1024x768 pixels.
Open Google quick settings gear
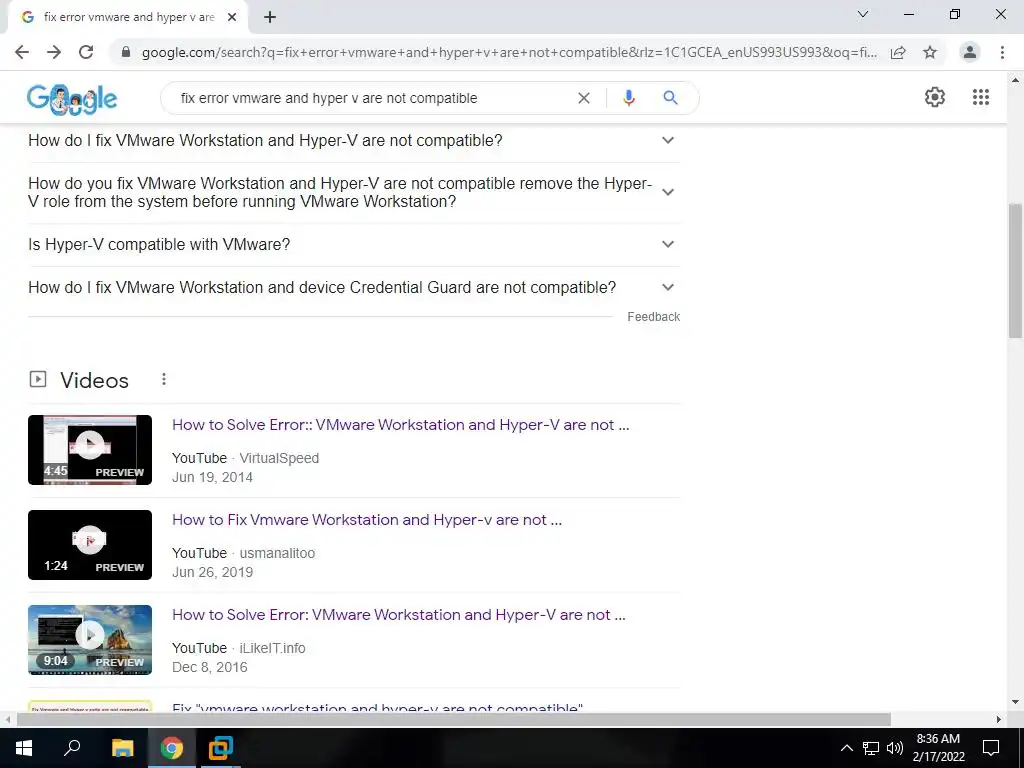coord(935,97)
